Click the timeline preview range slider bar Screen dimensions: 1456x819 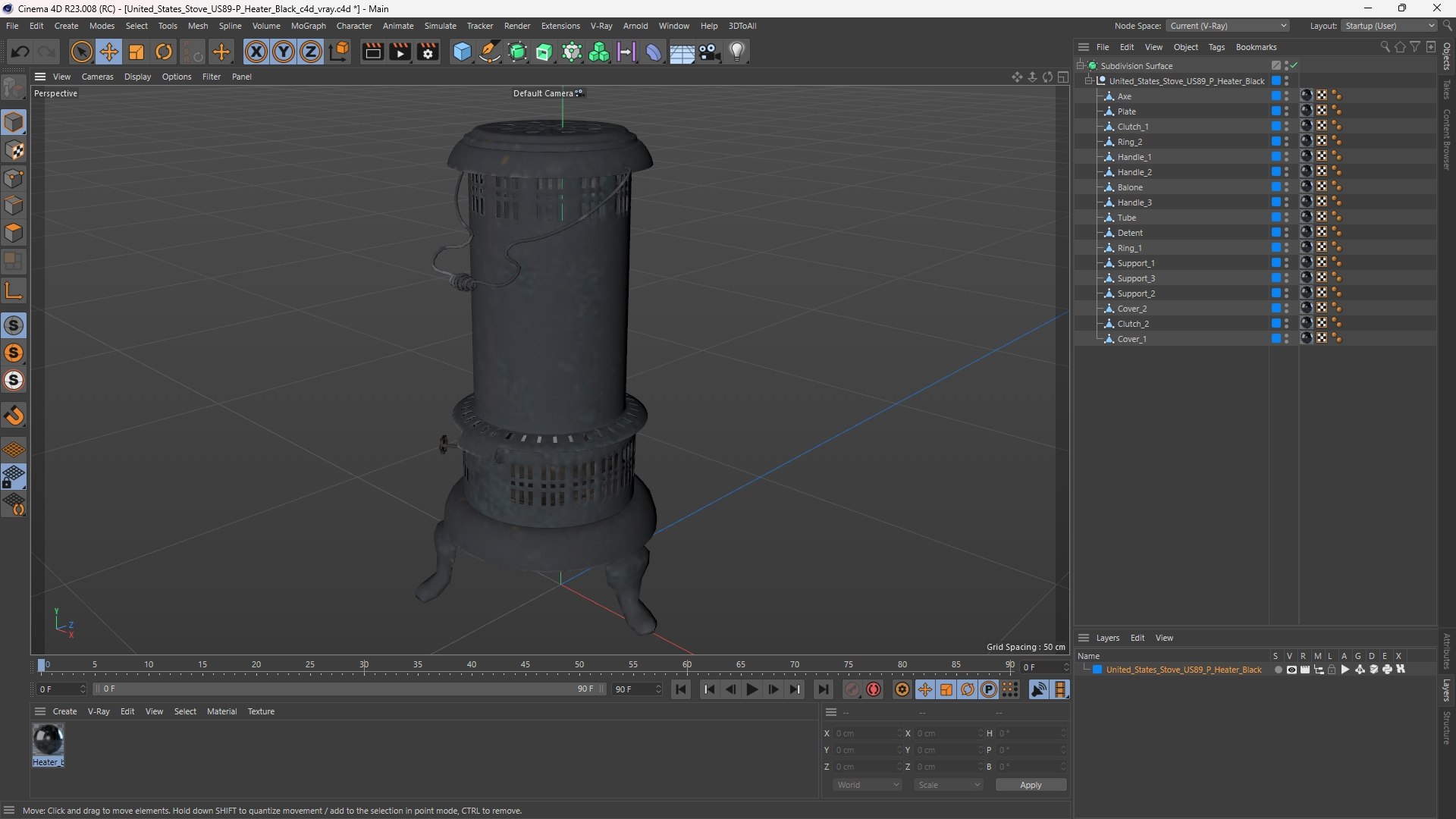pos(348,689)
